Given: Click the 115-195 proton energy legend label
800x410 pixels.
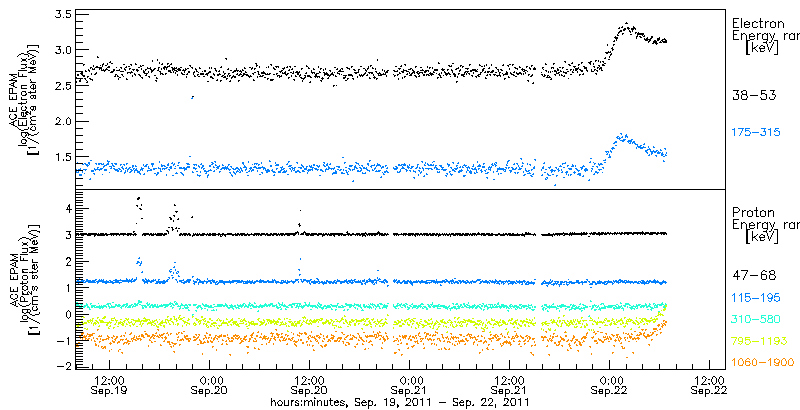Looking at the screenshot, I should (756, 297).
